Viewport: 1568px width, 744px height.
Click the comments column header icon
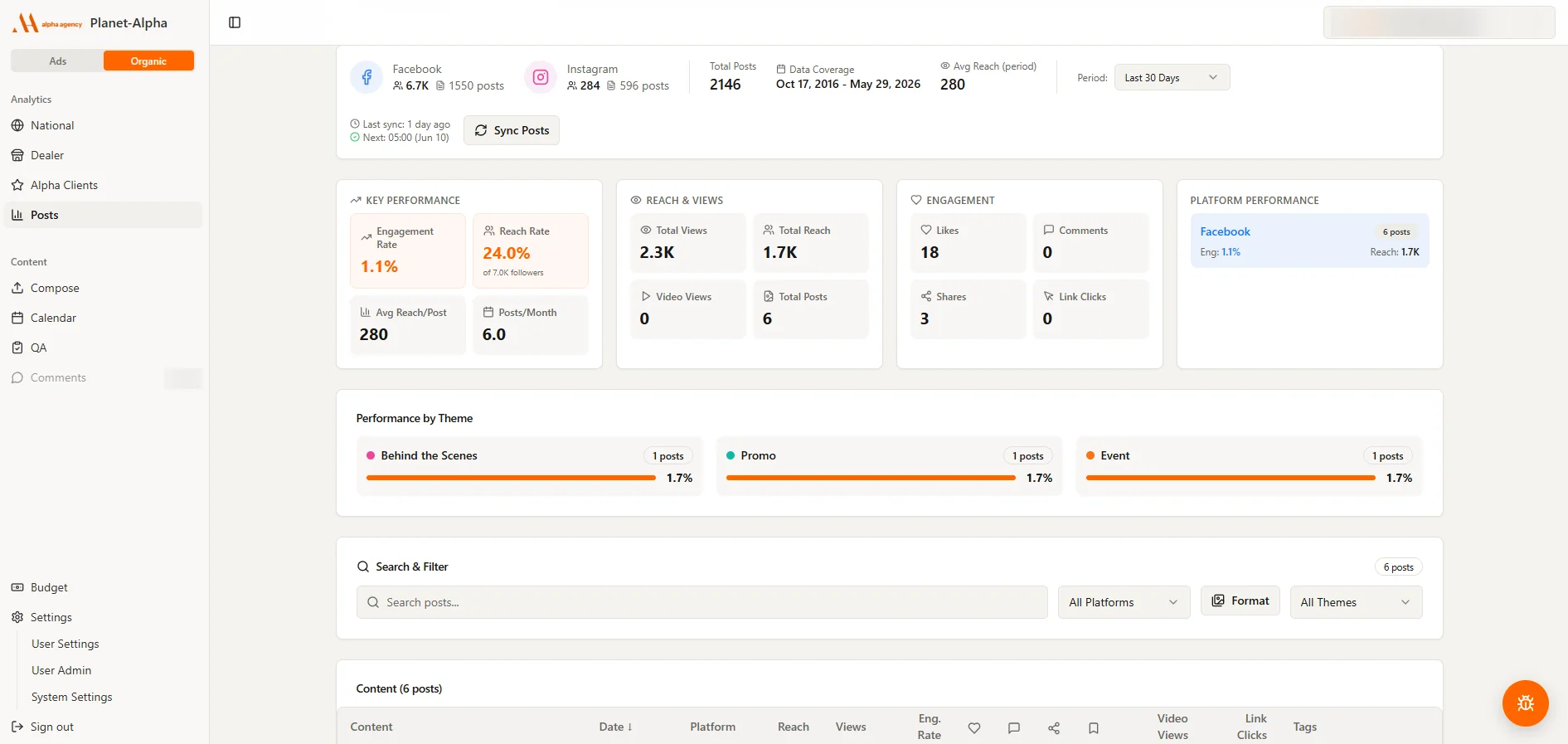pos(1013,727)
